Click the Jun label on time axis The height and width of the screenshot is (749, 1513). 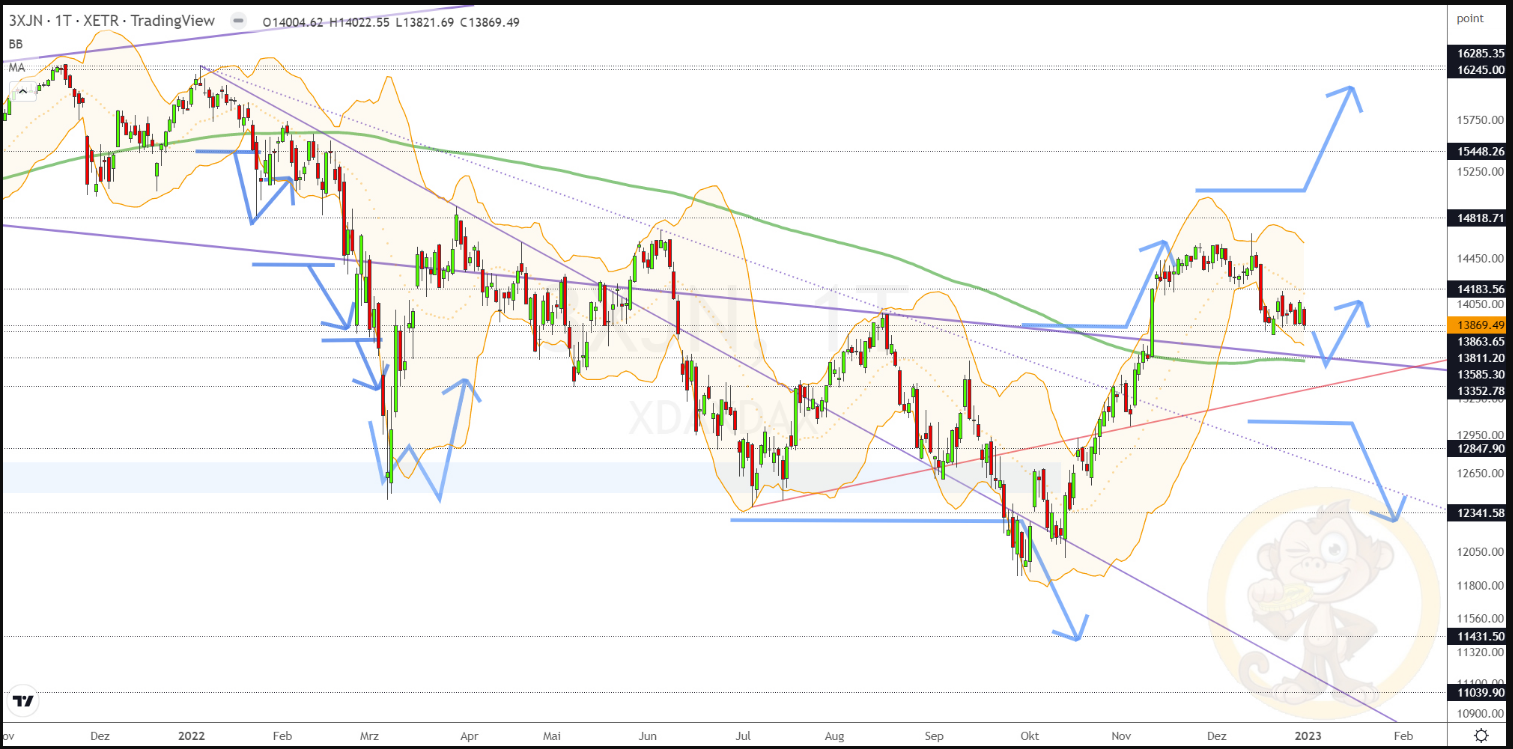point(648,735)
